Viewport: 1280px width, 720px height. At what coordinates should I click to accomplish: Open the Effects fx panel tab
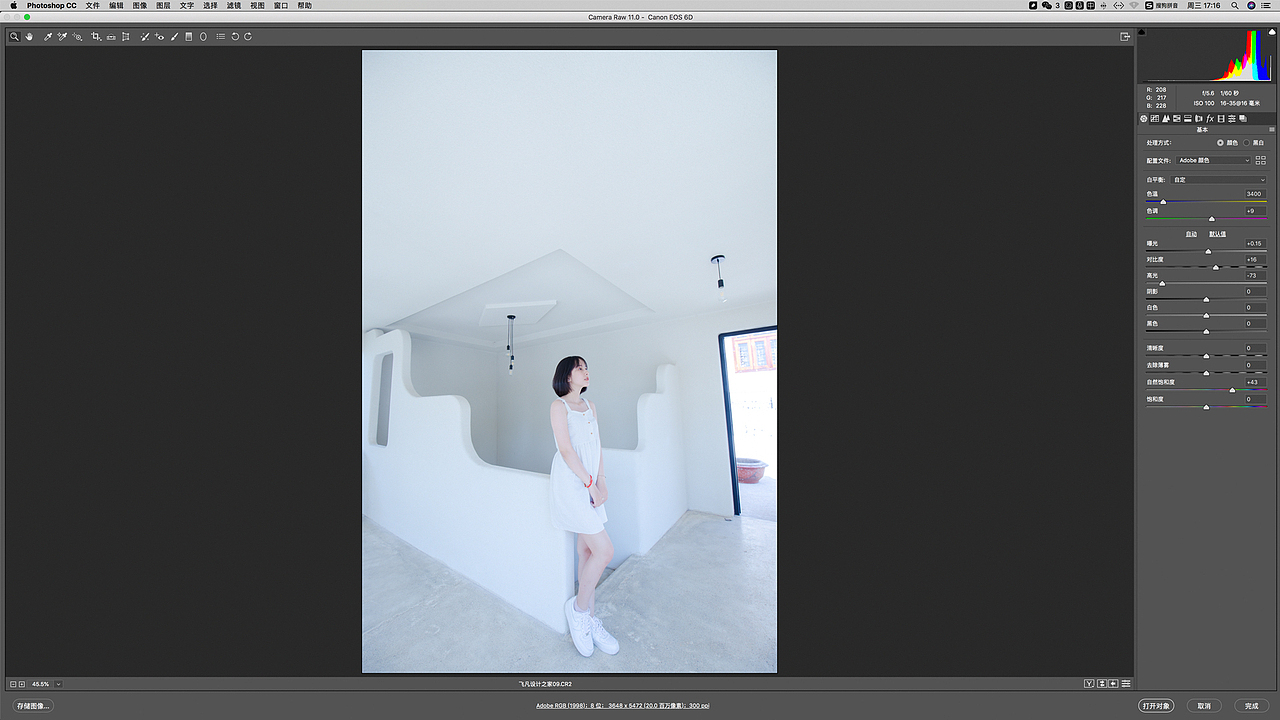pyautogui.click(x=1210, y=118)
